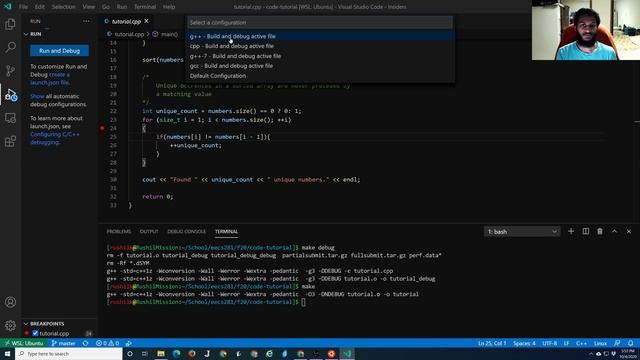Image resolution: width=640 pixels, height=360 pixels.
Task: Open errors and warnings count in status bar
Action: tap(107, 343)
